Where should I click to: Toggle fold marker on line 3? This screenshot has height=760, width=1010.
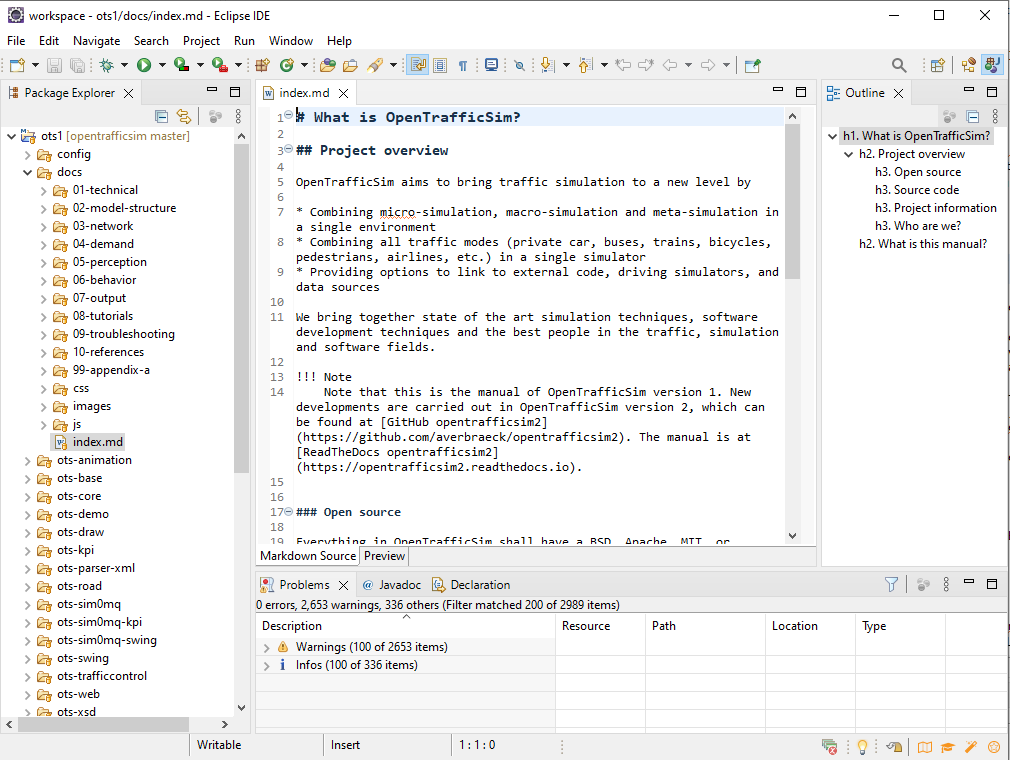[289, 148]
